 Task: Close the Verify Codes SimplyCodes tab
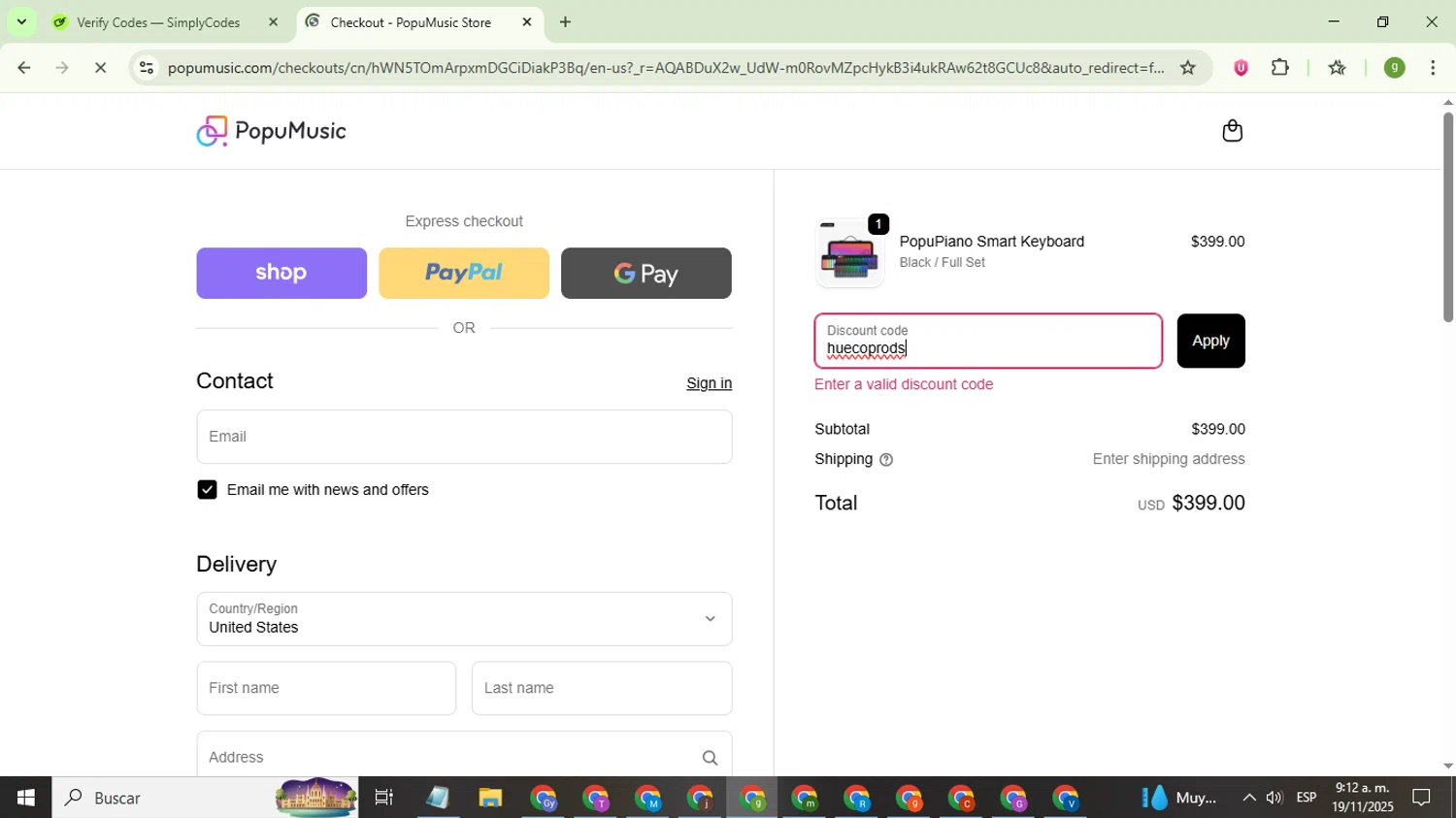273,22
